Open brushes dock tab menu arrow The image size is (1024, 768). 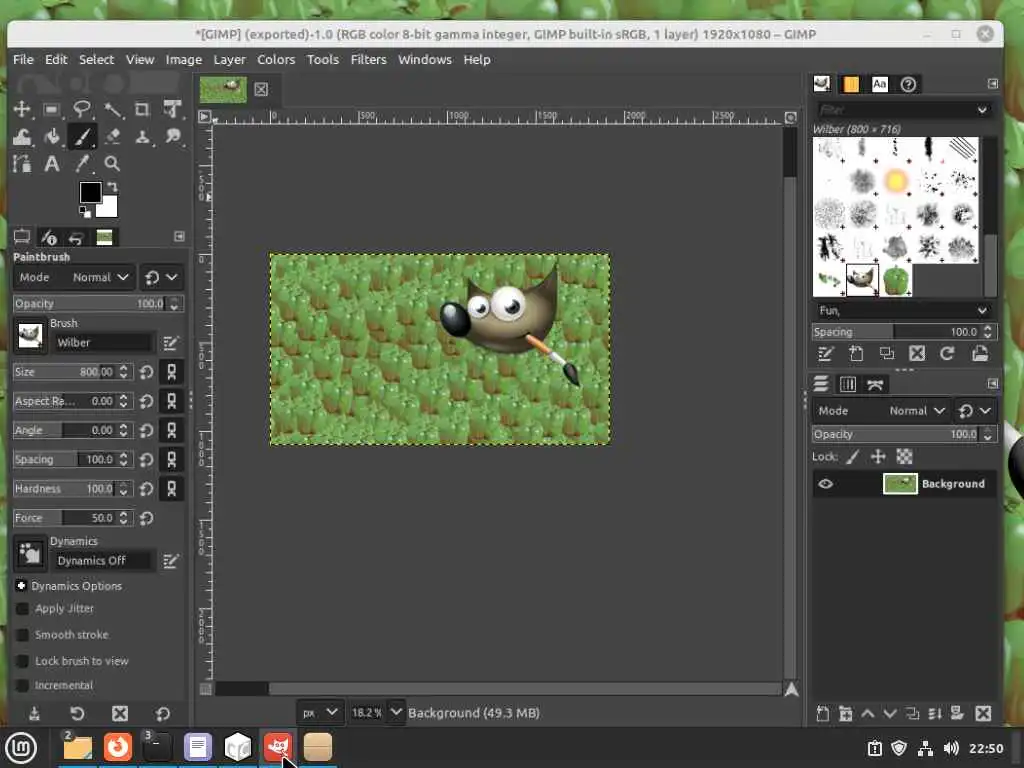point(993,84)
